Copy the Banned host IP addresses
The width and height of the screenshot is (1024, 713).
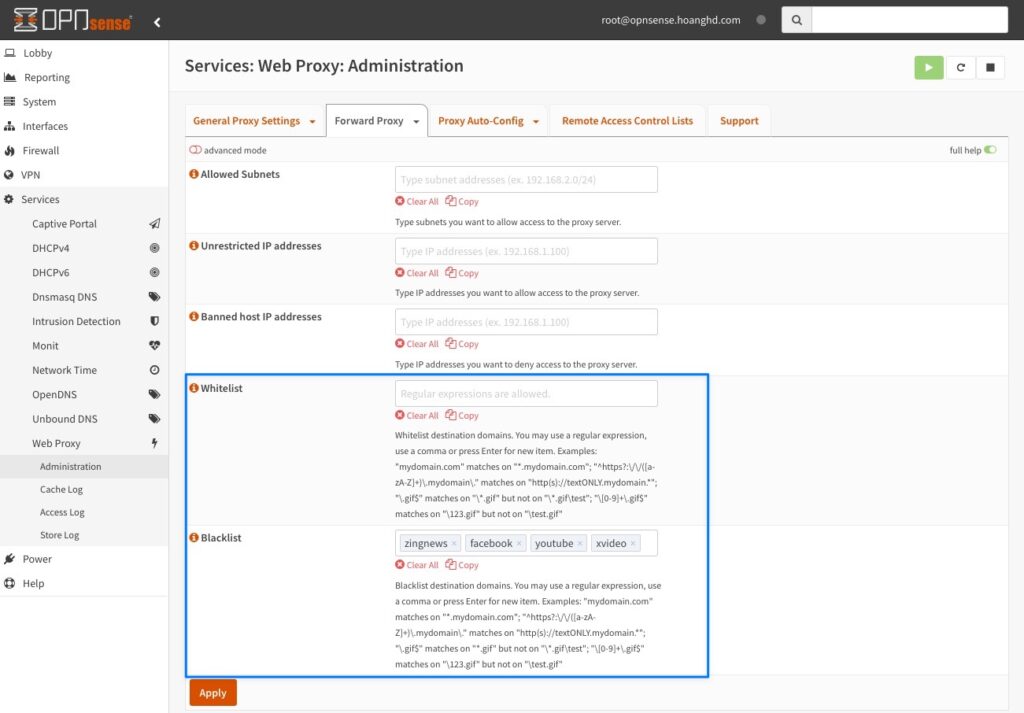(462, 343)
